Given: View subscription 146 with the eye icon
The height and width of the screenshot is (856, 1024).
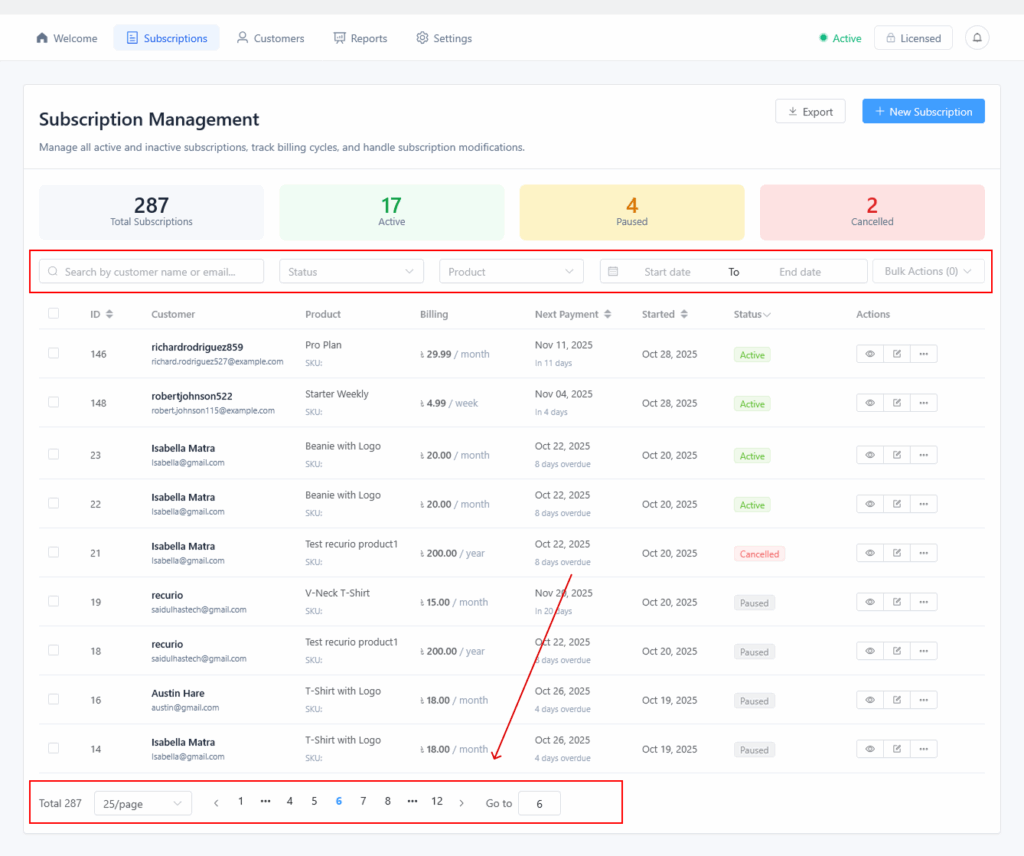Looking at the screenshot, I should tap(870, 354).
